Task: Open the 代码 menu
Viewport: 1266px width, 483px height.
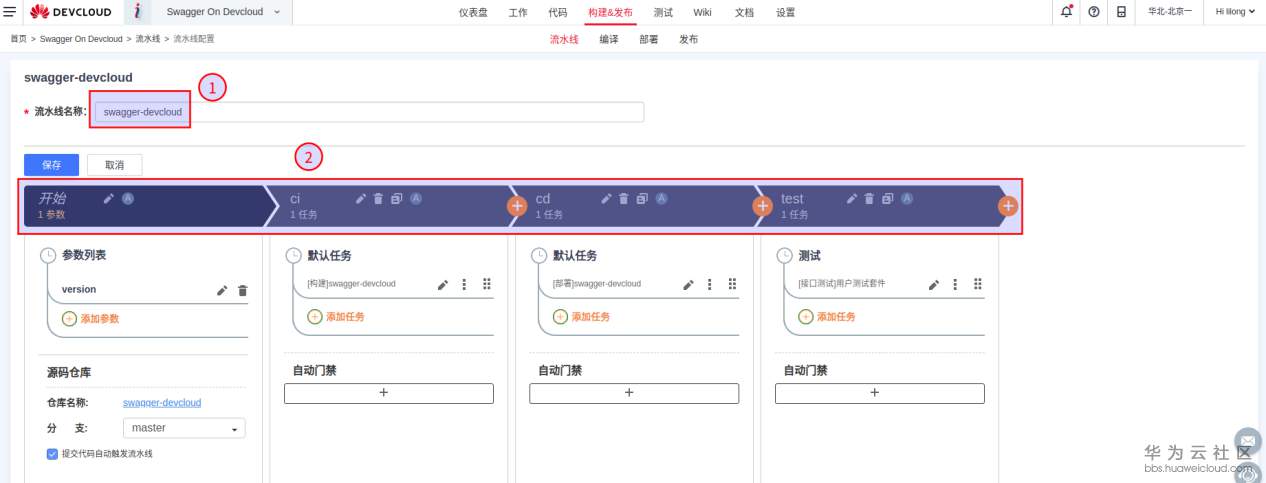Action: click(558, 12)
